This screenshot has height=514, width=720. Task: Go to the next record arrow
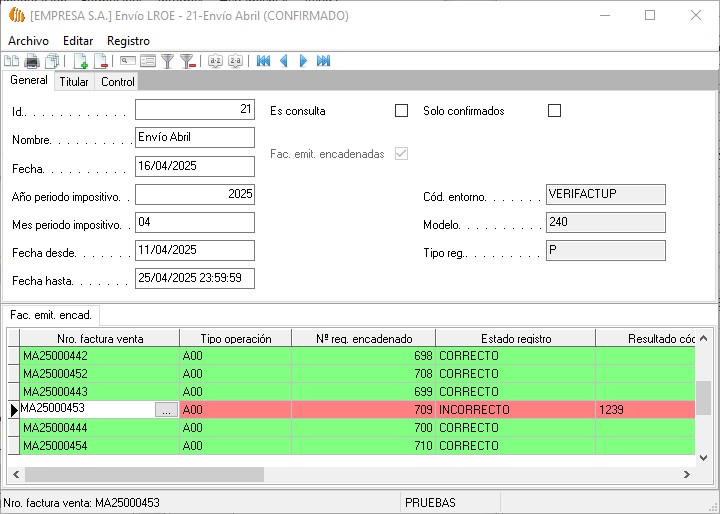tap(303, 61)
